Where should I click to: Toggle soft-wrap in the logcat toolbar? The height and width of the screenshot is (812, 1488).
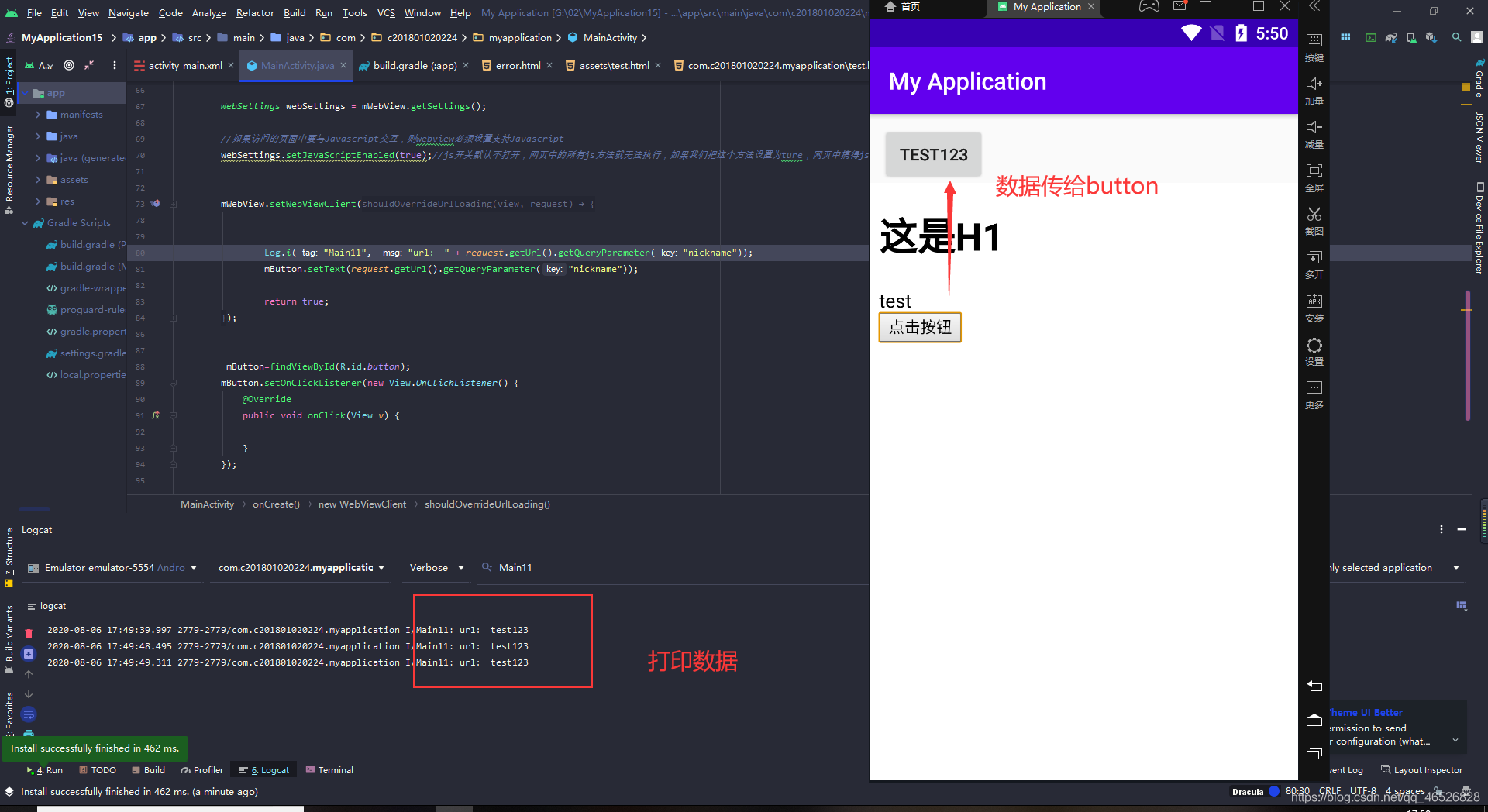pyautogui.click(x=29, y=714)
